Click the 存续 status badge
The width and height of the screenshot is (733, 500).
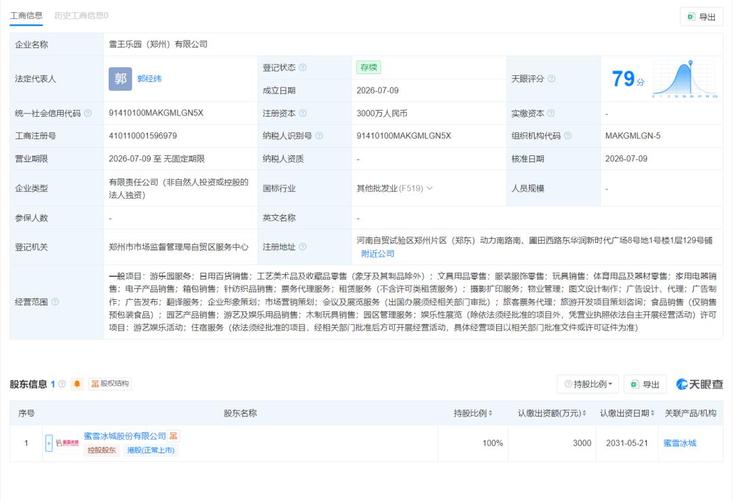369,67
